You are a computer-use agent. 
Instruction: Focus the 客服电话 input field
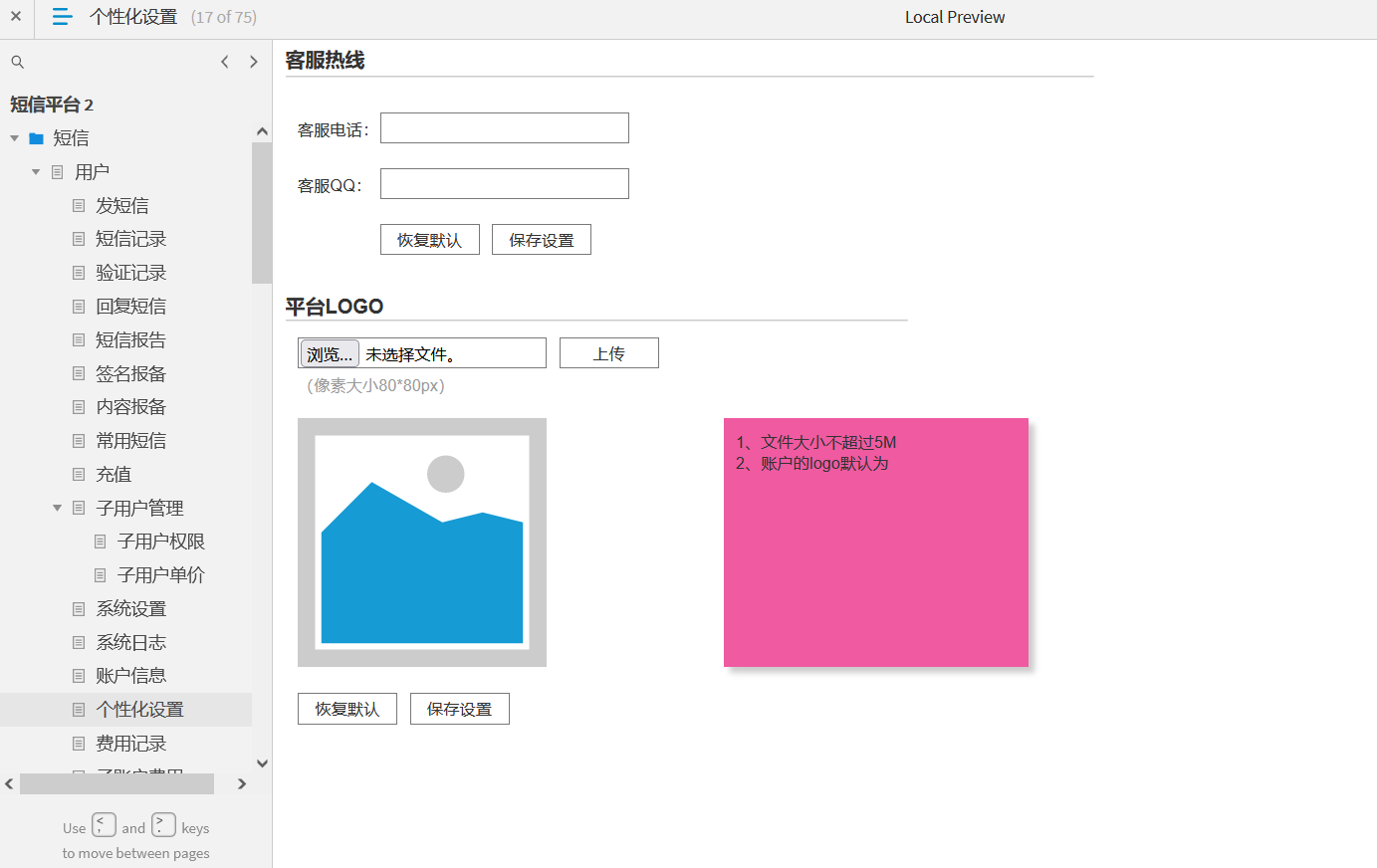pos(505,128)
